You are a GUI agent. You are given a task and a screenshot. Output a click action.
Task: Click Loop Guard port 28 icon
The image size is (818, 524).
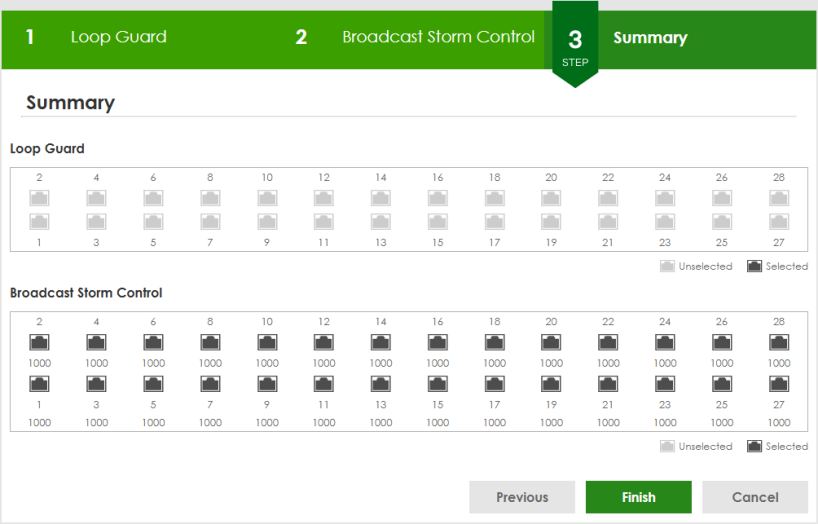(779, 198)
